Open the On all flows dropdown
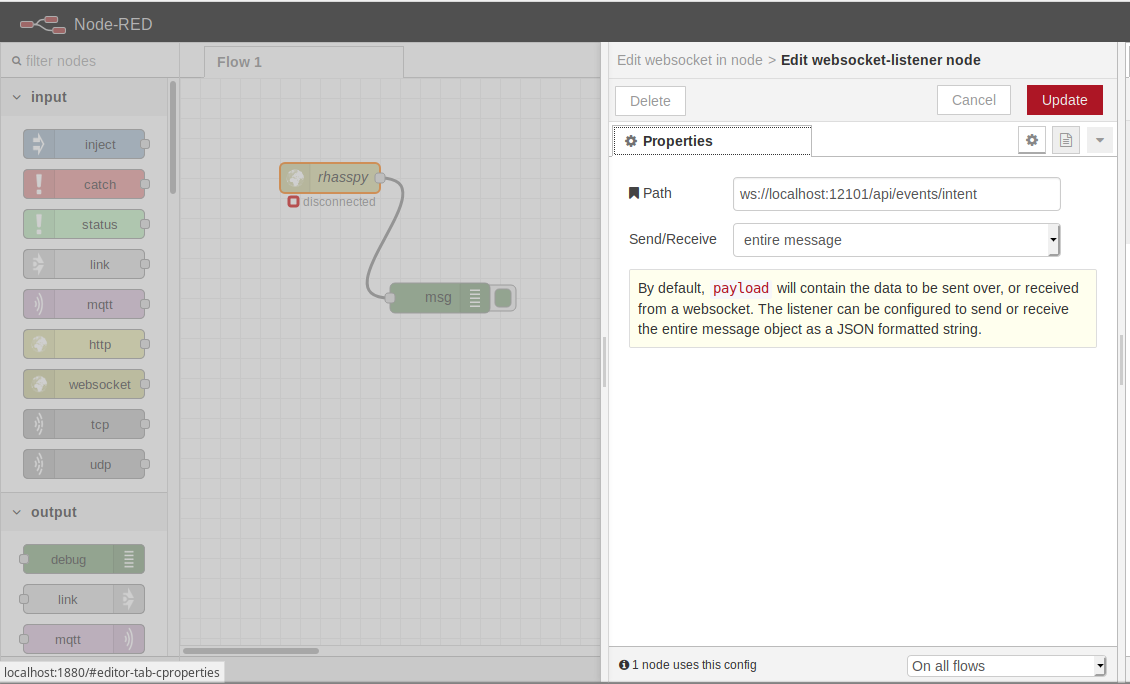The image size is (1130, 684). click(x=1005, y=665)
